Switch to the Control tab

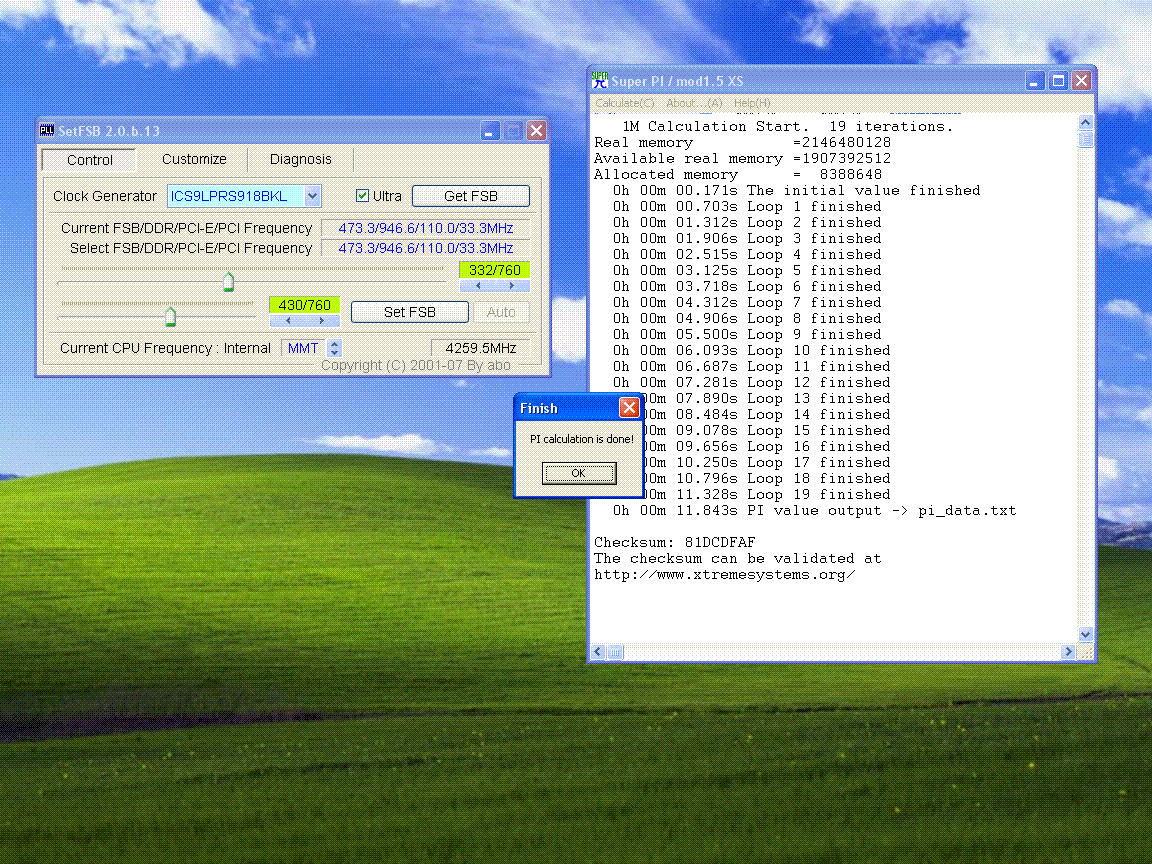click(x=90, y=159)
